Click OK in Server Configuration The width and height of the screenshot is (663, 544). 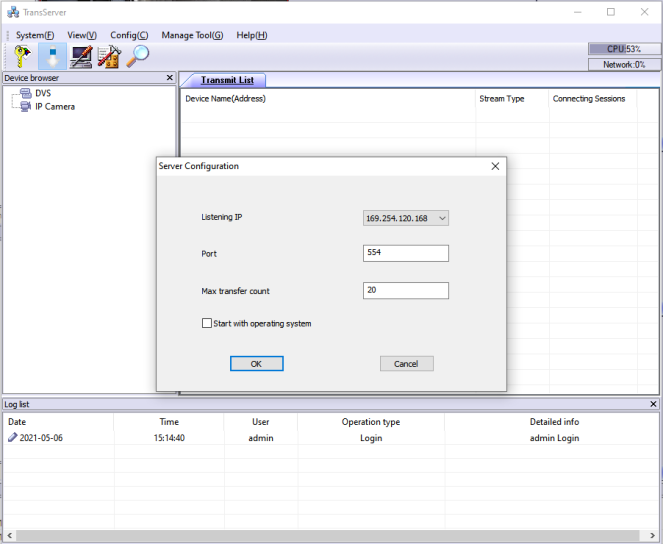click(x=256, y=364)
